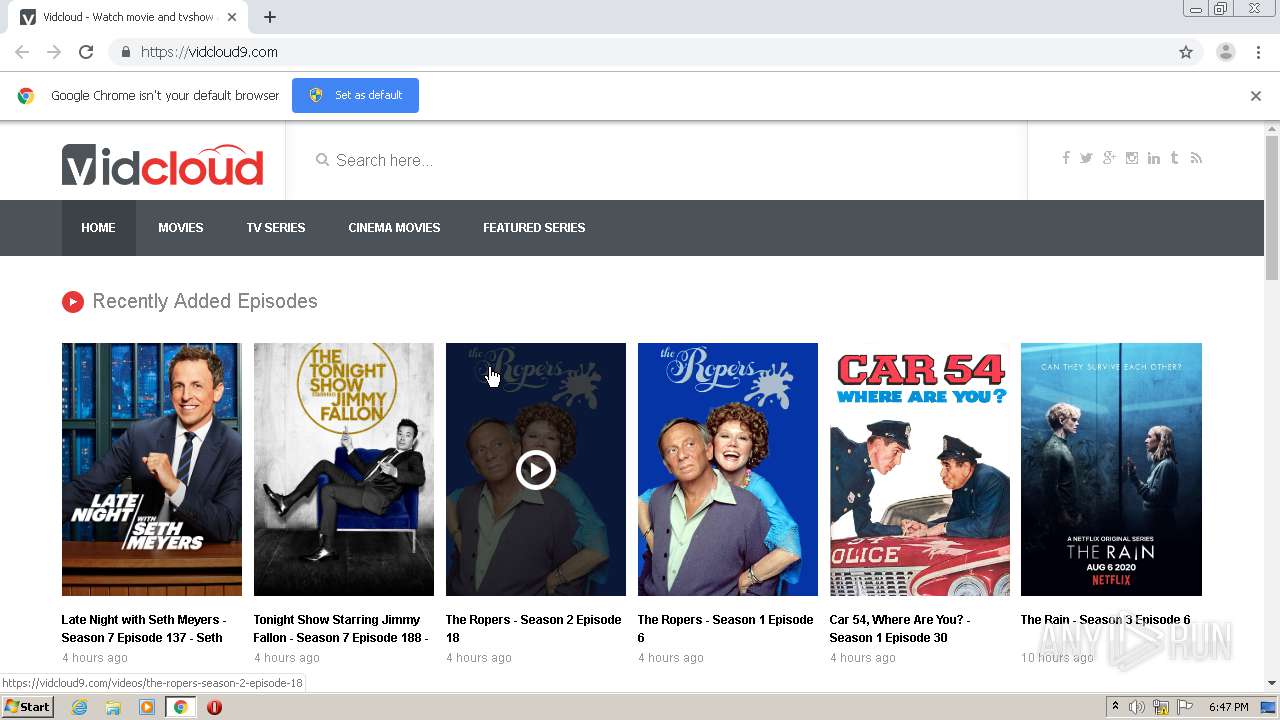Image resolution: width=1280 pixels, height=720 pixels.
Task: Select the Vidcloud browser tab
Action: click(x=130, y=17)
